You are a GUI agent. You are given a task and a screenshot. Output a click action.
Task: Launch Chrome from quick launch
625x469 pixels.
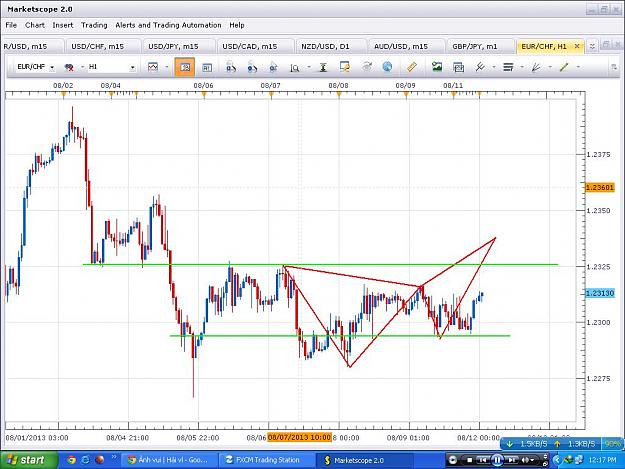(71, 460)
